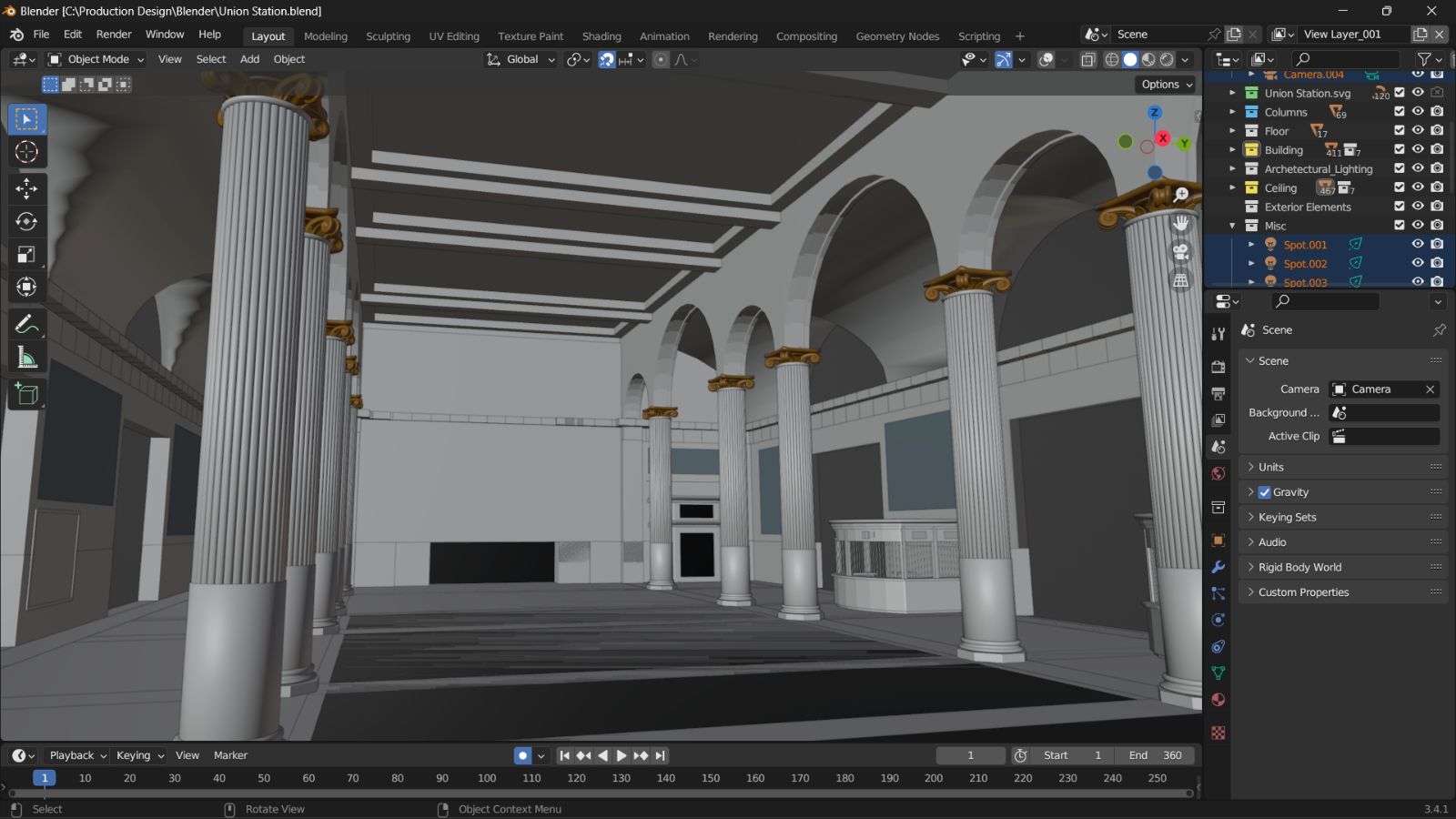Open the World properties tab
This screenshot has height=819, width=1456.
[1218, 474]
